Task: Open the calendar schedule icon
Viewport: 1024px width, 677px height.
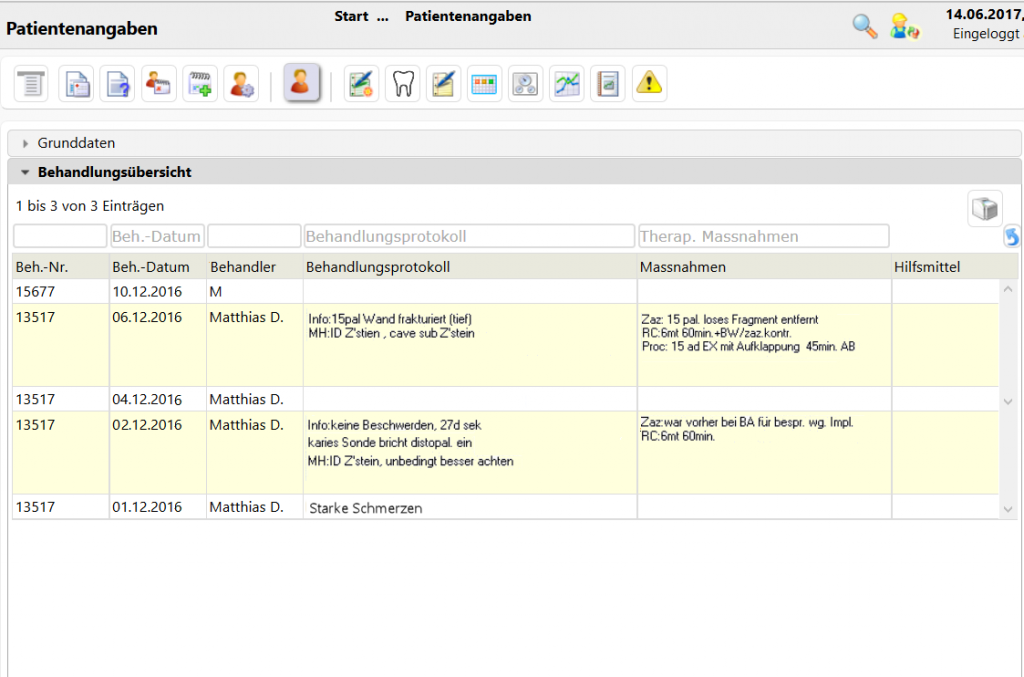Action: click(485, 84)
